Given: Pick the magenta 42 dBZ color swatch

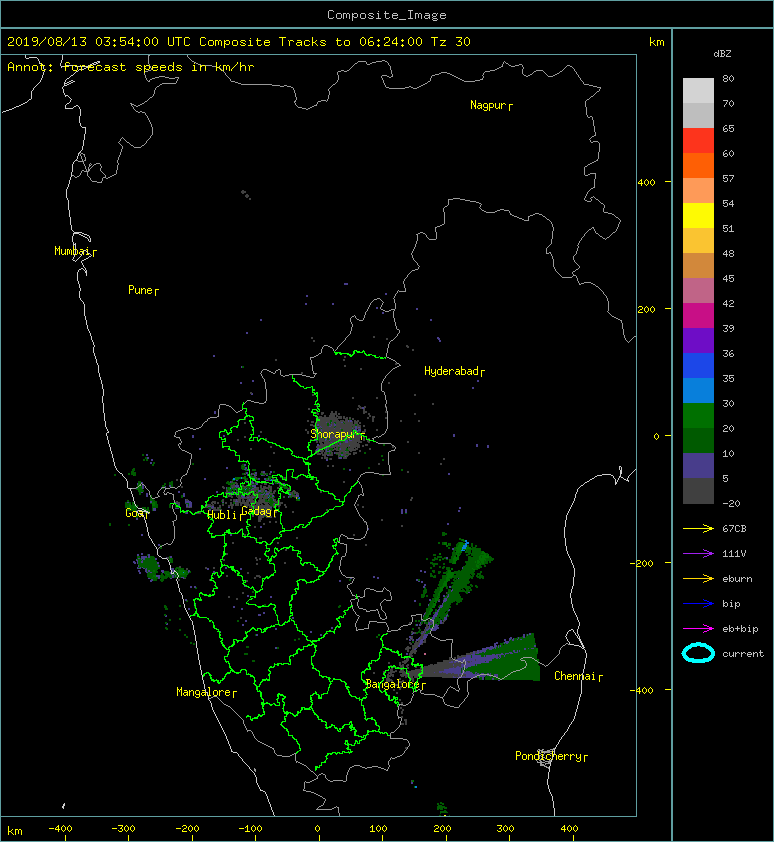Looking at the screenshot, I should (698, 316).
